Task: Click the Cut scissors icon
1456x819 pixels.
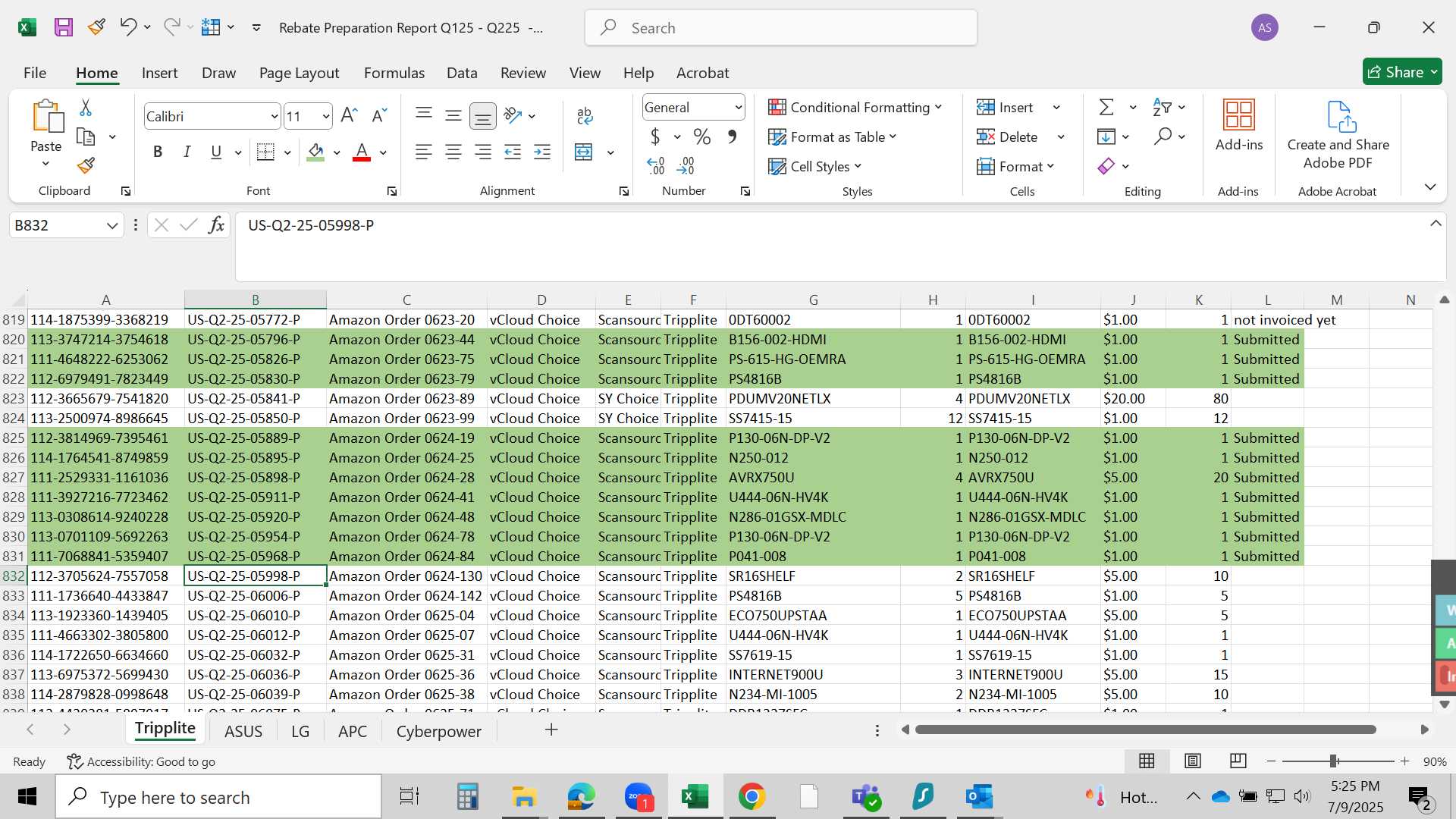Action: 86,108
